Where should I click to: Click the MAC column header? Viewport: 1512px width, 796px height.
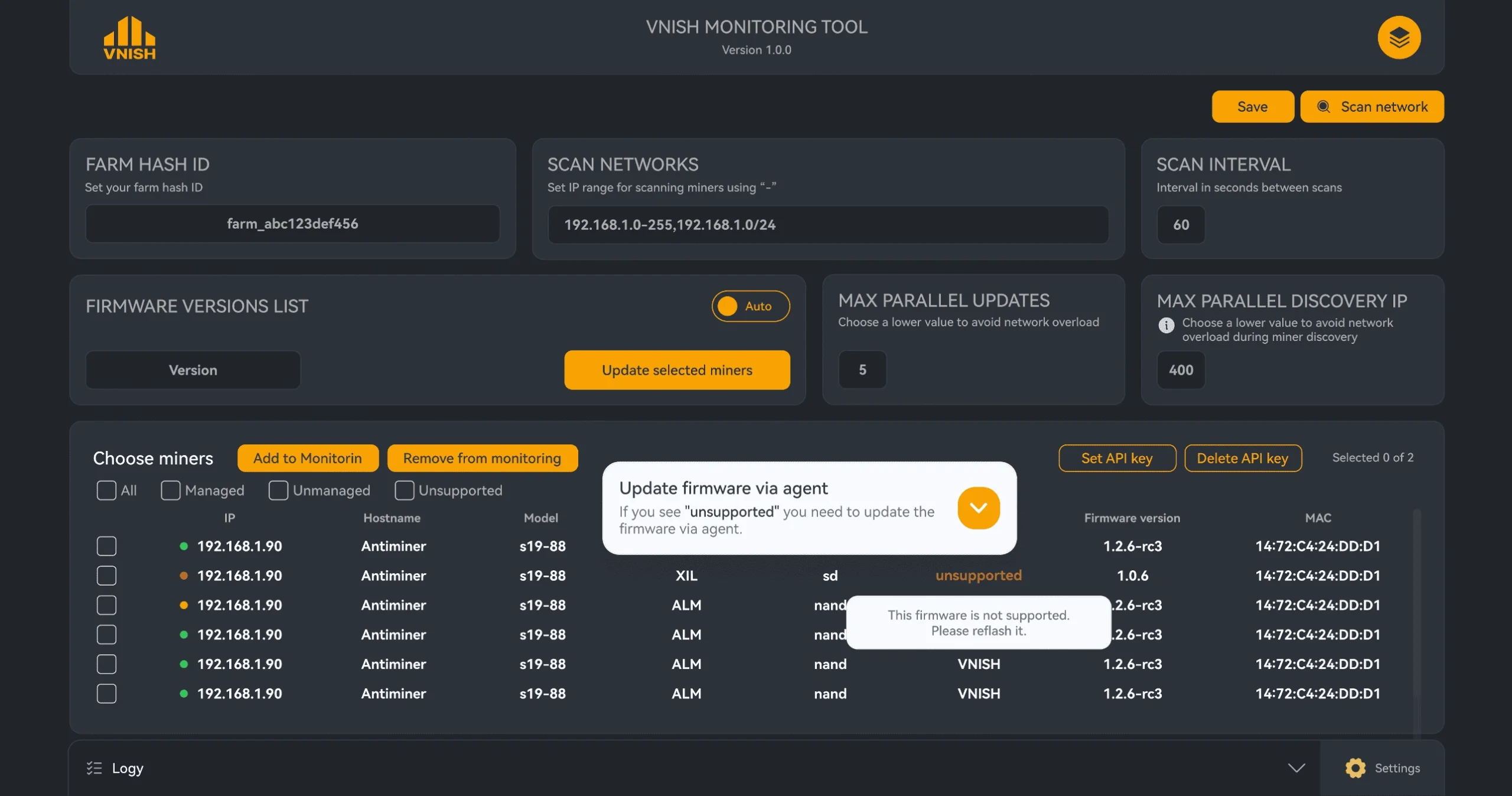(1318, 518)
